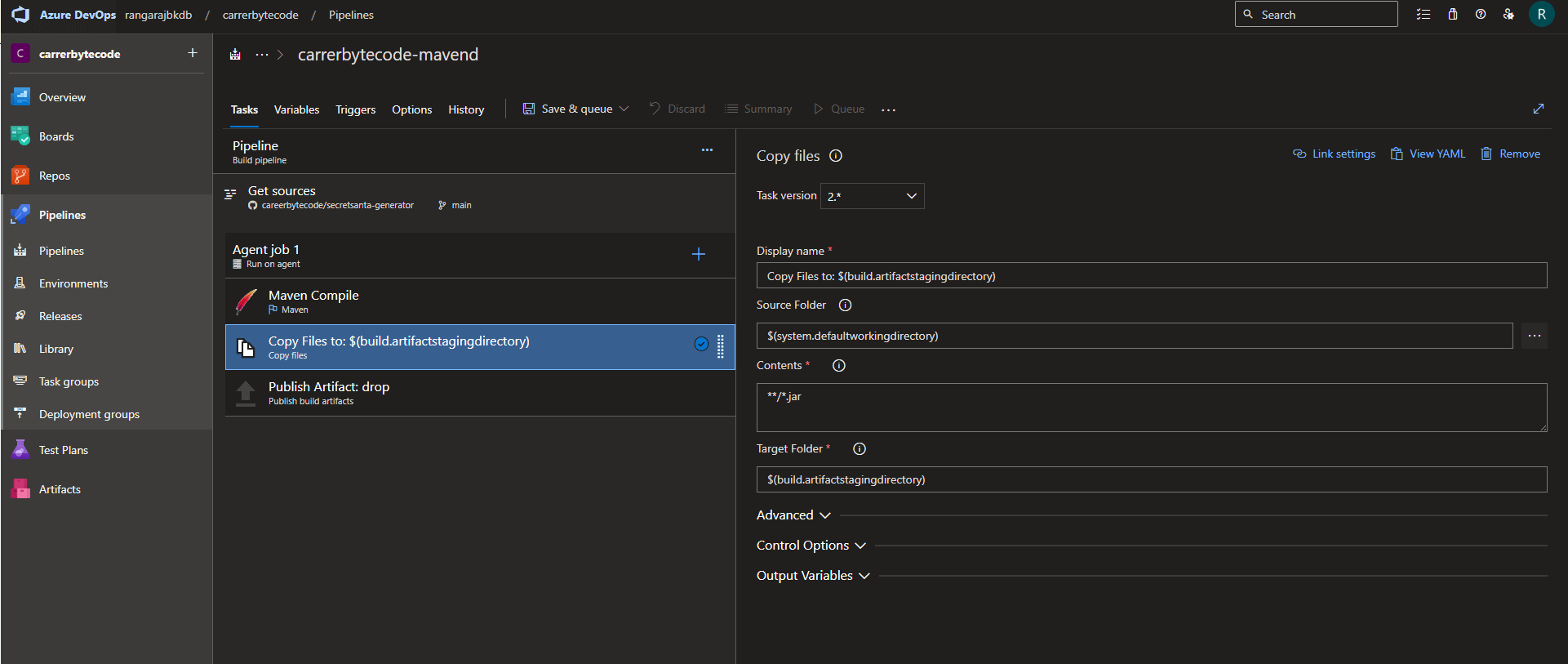Add new item with plus next to carrerbytecode
The width and height of the screenshot is (1568, 664).
[193, 53]
